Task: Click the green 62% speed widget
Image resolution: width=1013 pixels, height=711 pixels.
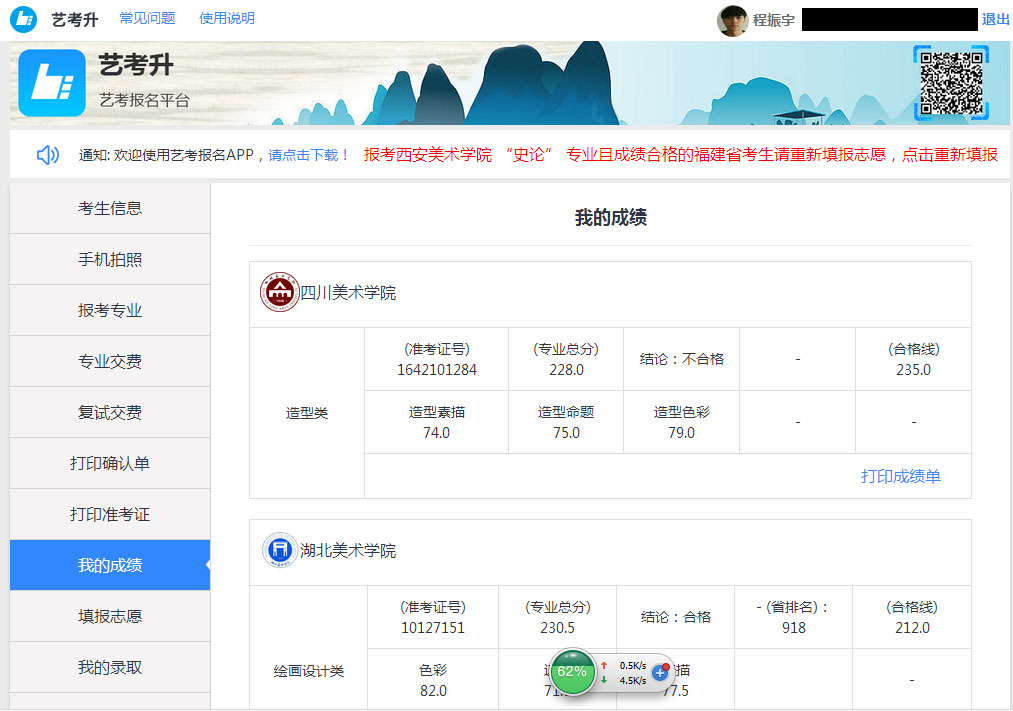Action: pos(572,672)
